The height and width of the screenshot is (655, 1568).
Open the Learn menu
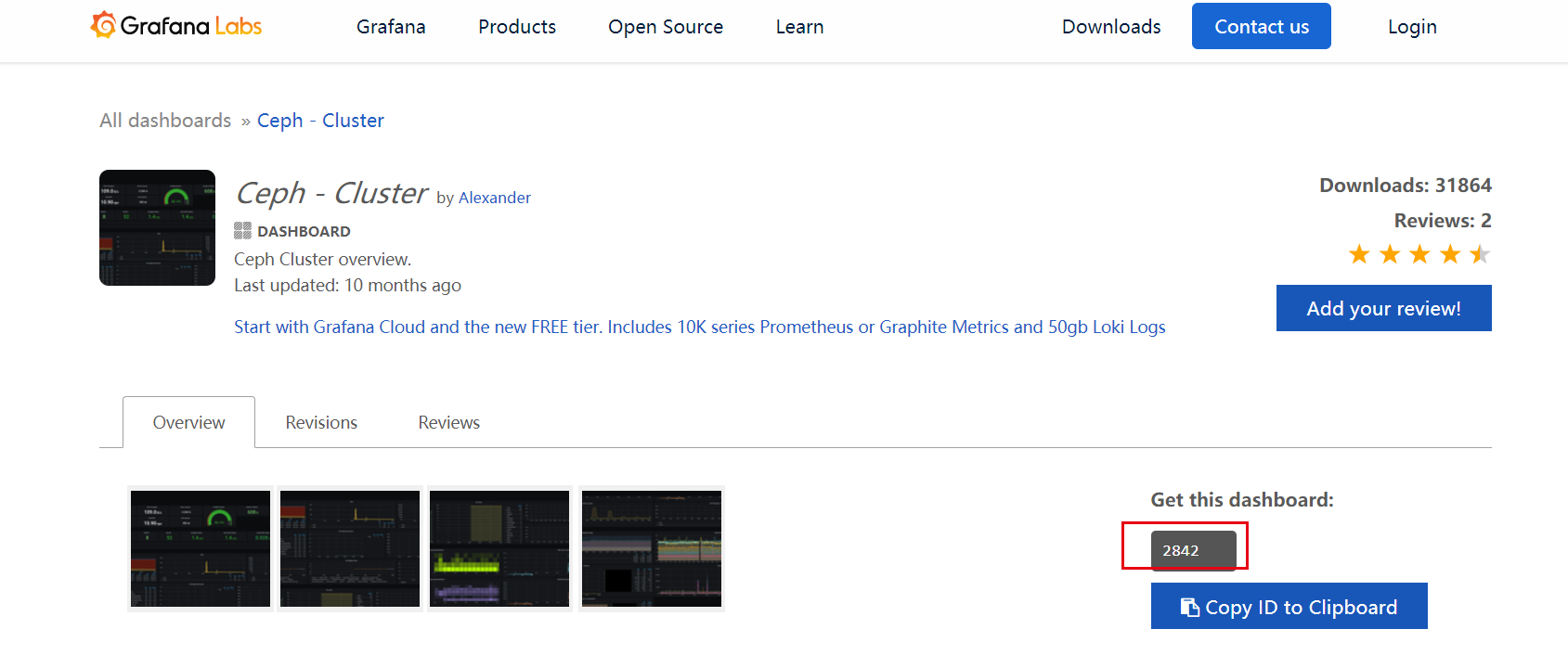(x=799, y=27)
